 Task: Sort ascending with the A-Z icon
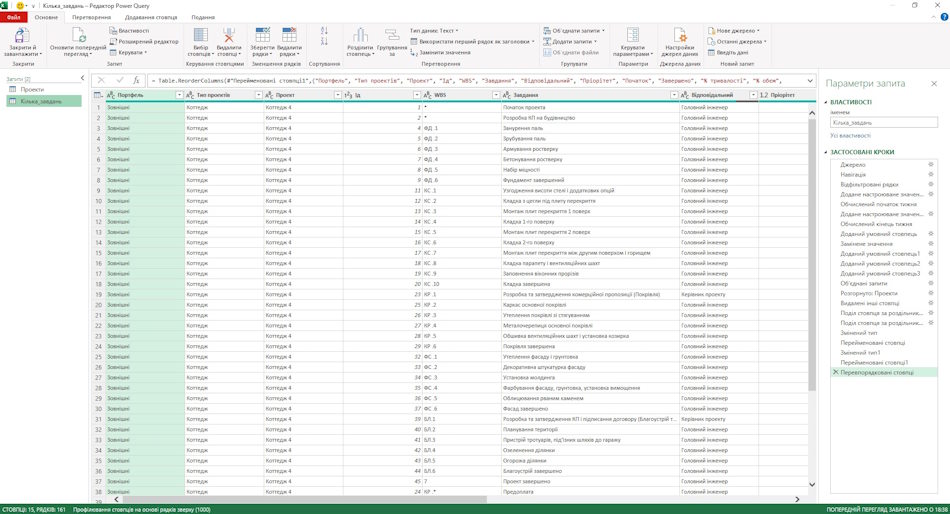tap(324, 30)
